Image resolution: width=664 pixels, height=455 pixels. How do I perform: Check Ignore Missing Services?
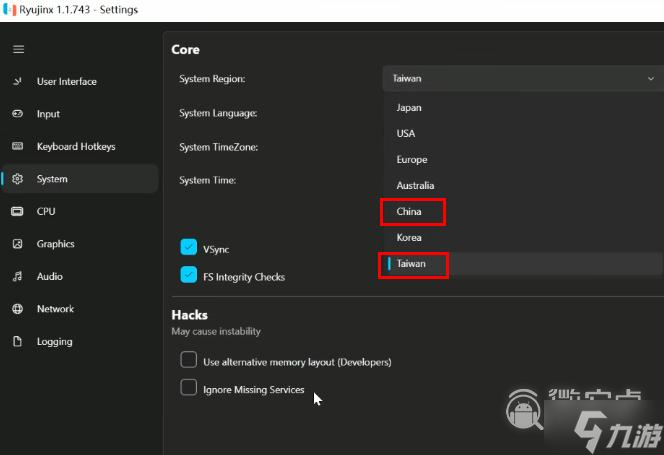click(188, 387)
